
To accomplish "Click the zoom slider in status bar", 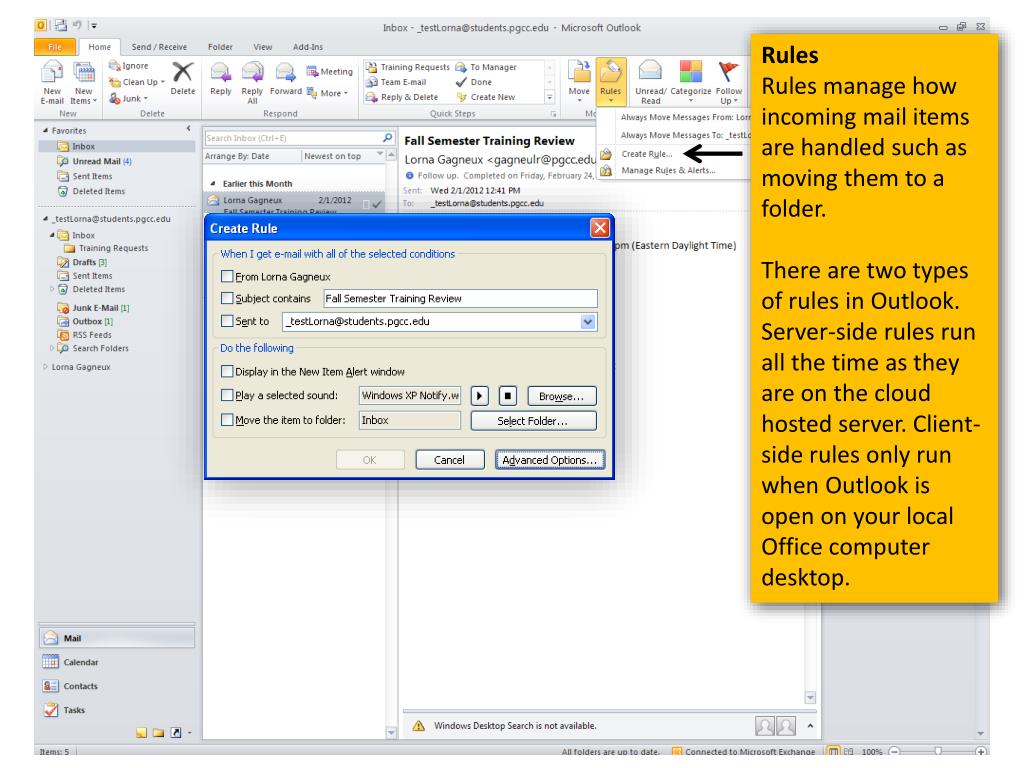I will [x=938, y=751].
